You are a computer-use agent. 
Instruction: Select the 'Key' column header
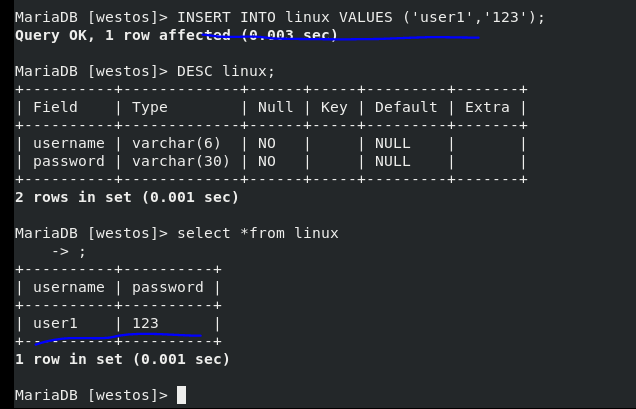tap(334, 107)
